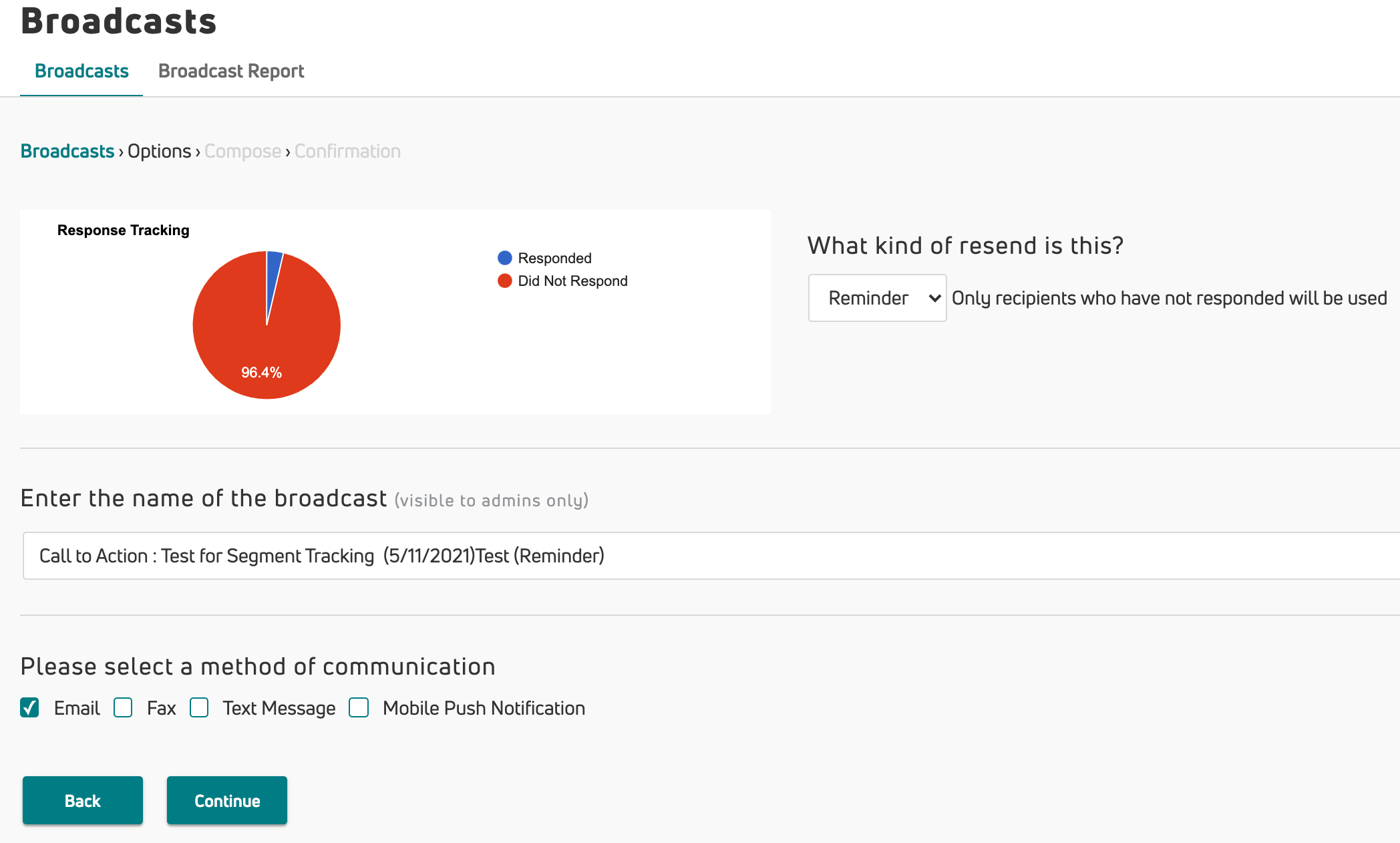This screenshot has height=843, width=1400.
Task: Click the 'Please select a method of communication' heading
Action: pyautogui.click(x=258, y=667)
